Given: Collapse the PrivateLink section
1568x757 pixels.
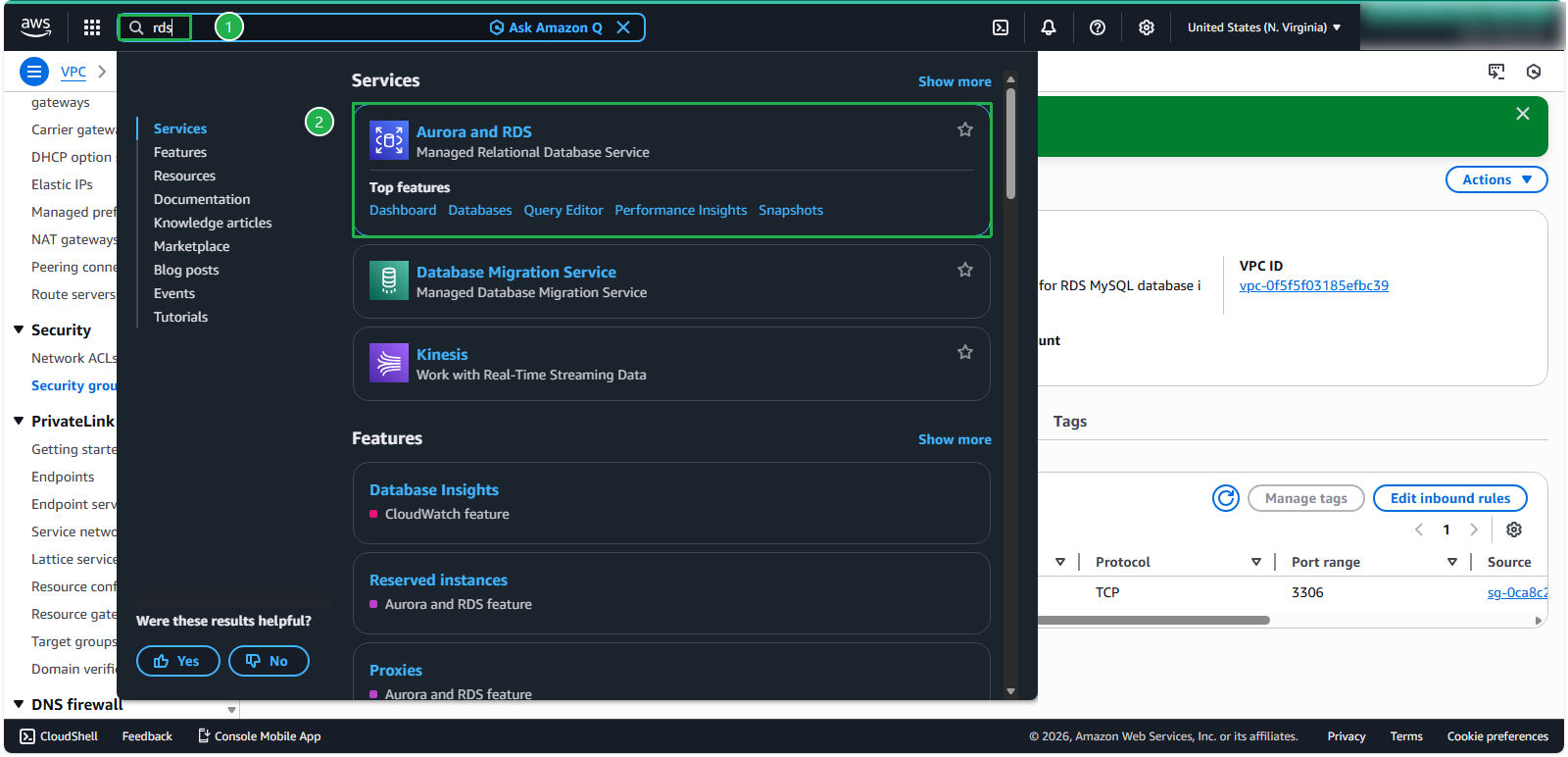Looking at the screenshot, I should 19,421.
